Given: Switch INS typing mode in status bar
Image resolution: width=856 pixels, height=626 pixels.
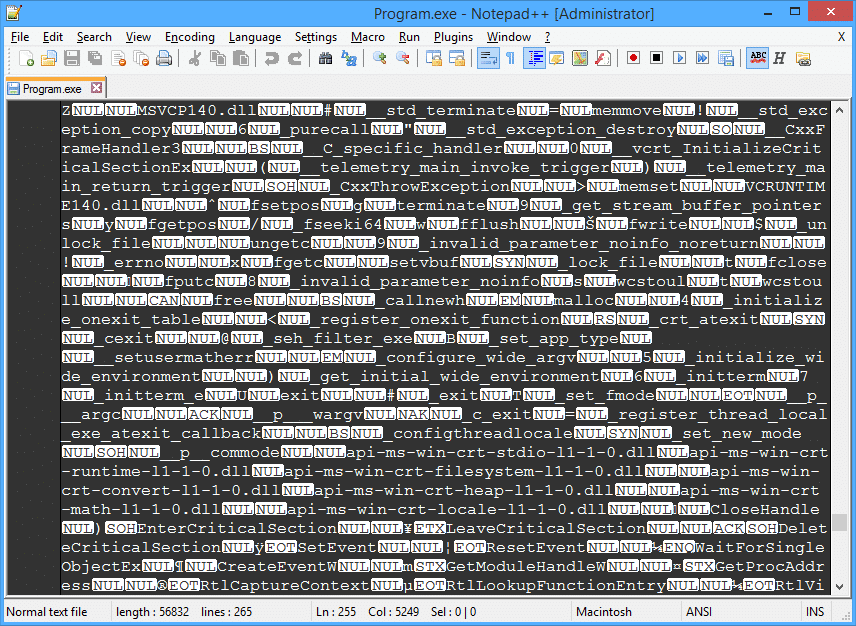Looking at the screenshot, I should pos(815,612).
